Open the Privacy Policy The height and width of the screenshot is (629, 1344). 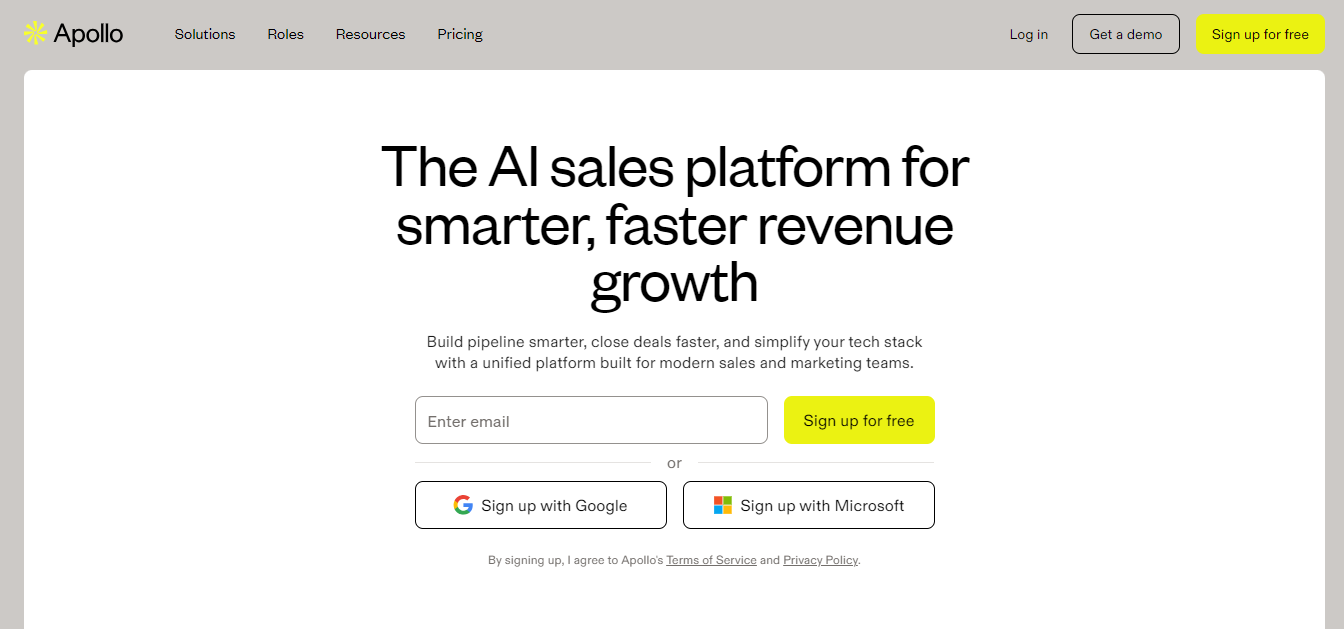(820, 560)
